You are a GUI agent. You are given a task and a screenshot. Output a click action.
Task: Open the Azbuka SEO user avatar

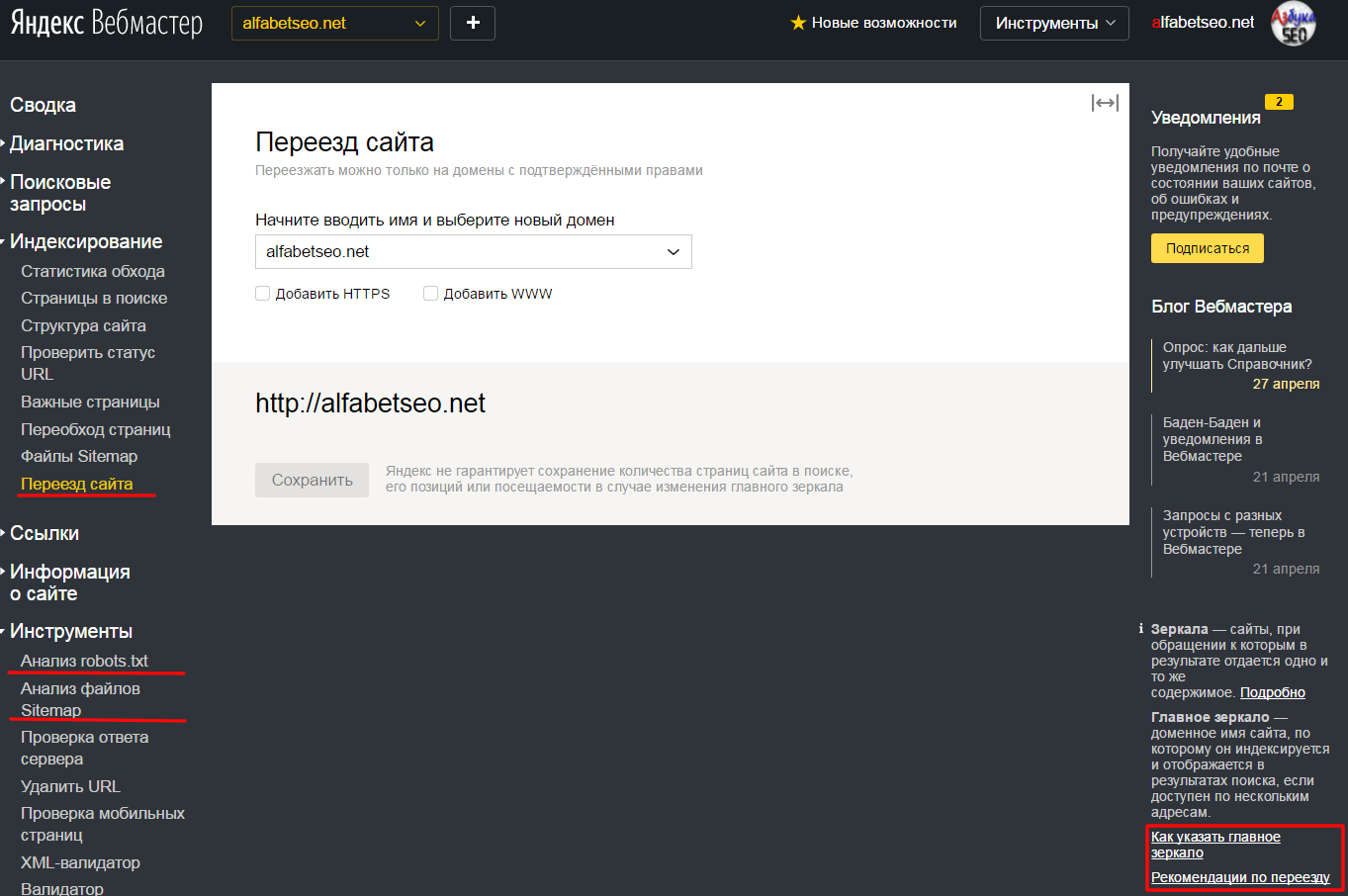pos(1294,24)
